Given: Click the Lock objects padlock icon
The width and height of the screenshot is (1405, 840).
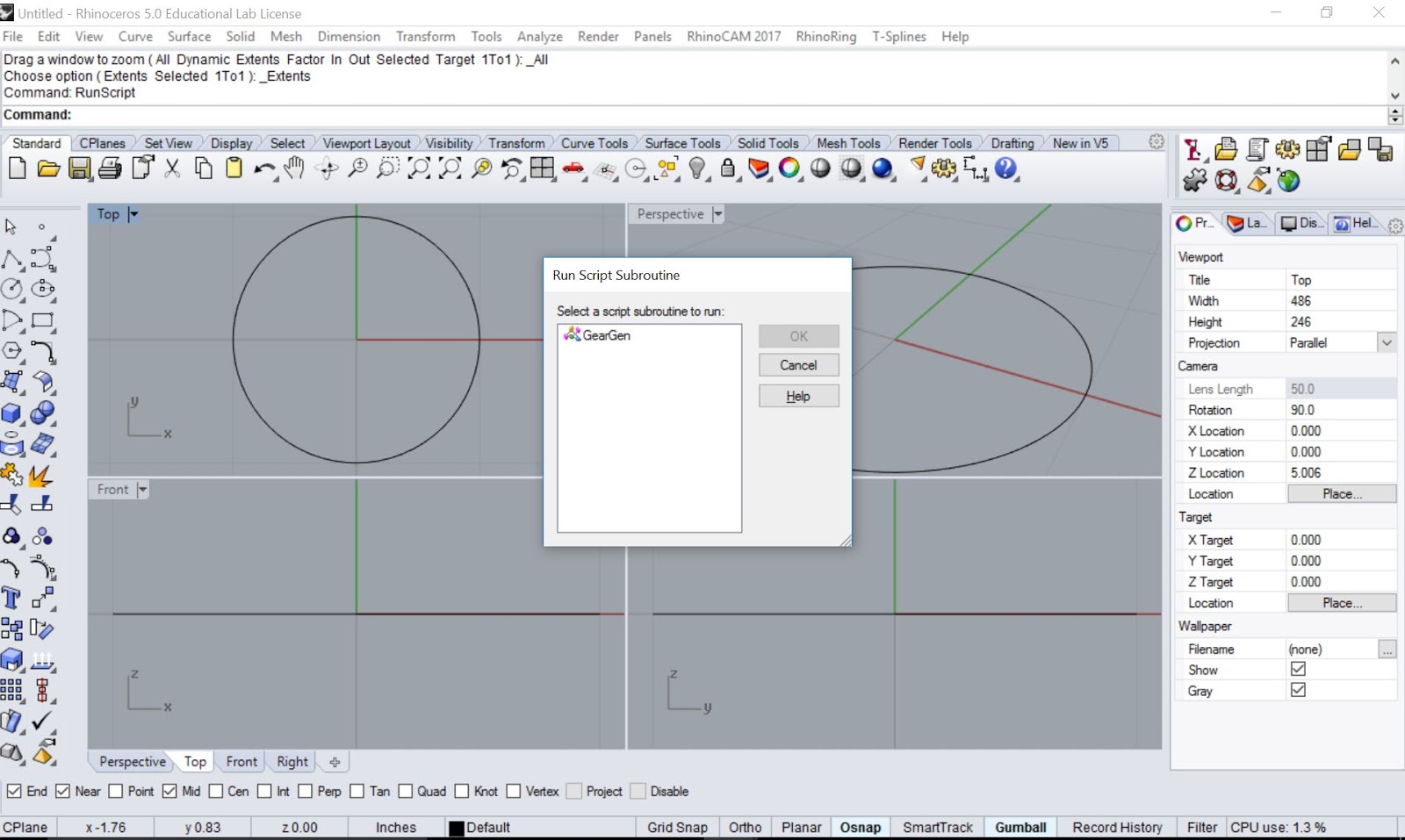Looking at the screenshot, I should [728, 168].
